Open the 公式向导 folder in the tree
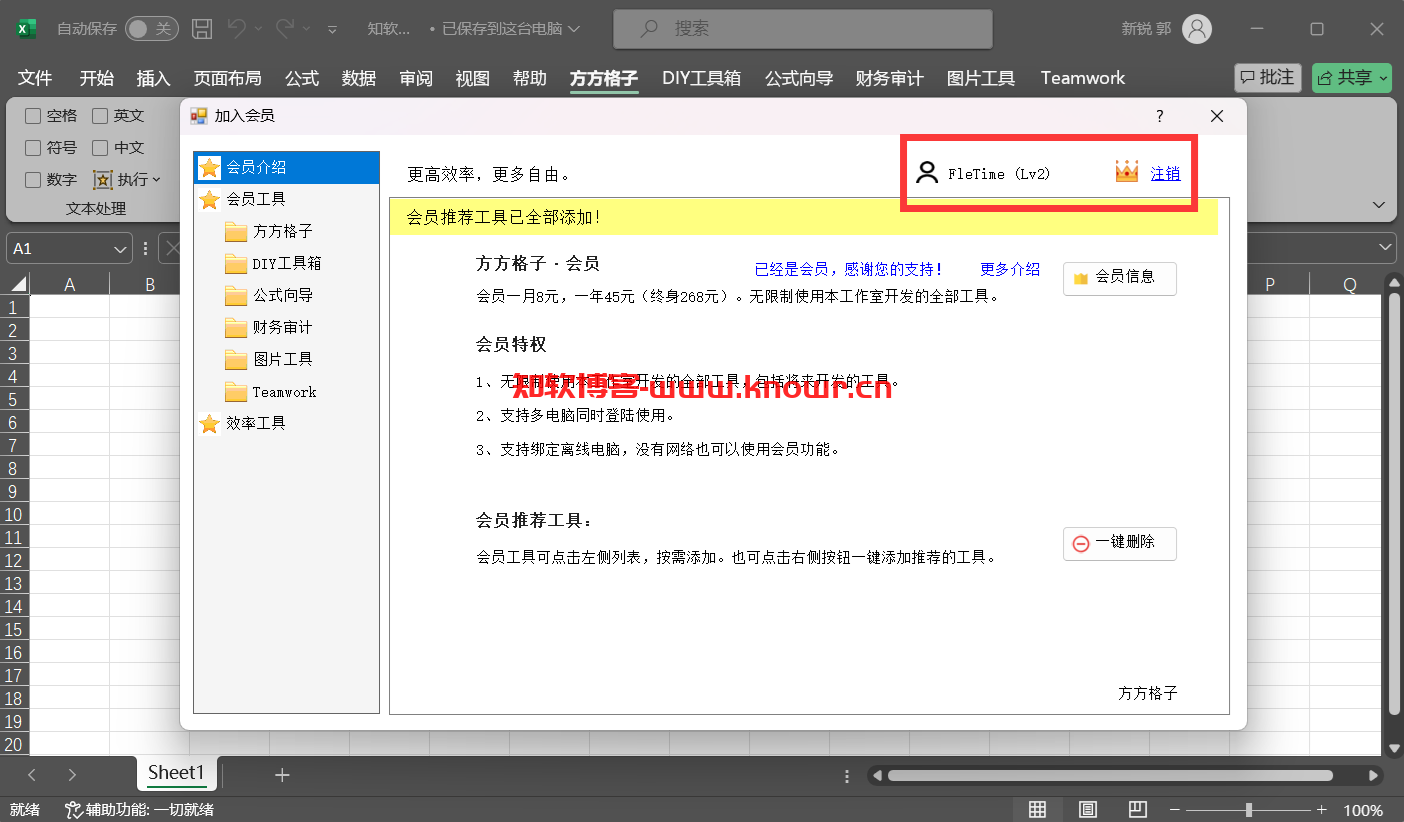The height and width of the screenshot is (822, 1404). coord(269,295)
